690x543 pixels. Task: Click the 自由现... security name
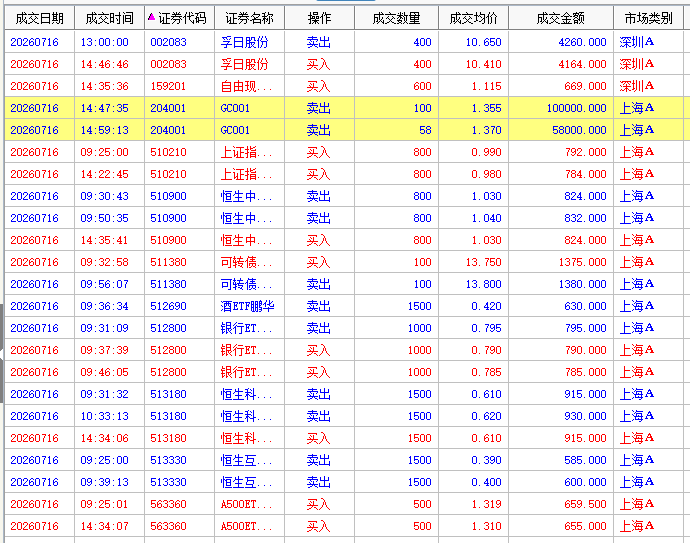[246, 86]
